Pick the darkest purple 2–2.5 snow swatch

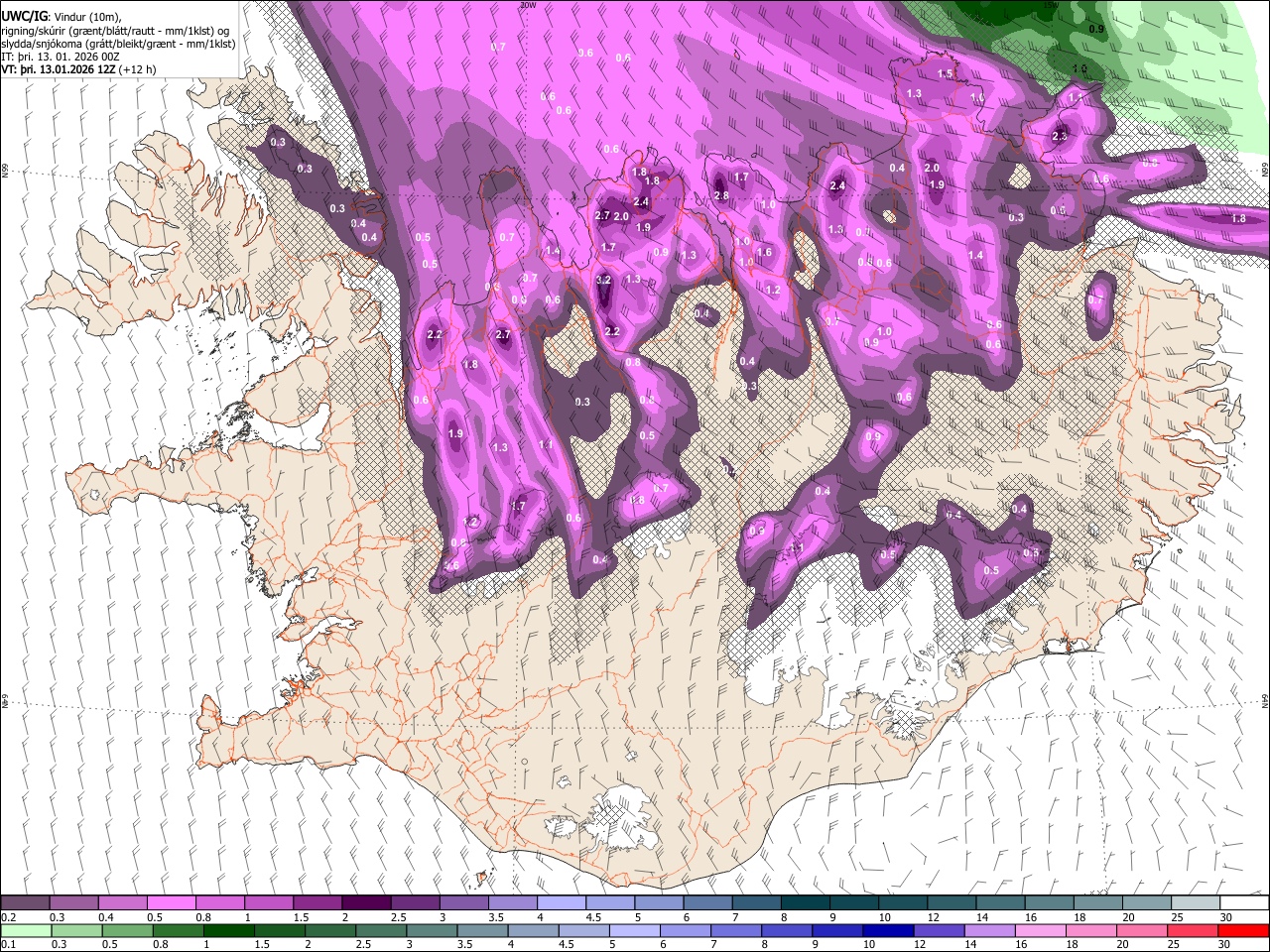[x=365, y=903]
